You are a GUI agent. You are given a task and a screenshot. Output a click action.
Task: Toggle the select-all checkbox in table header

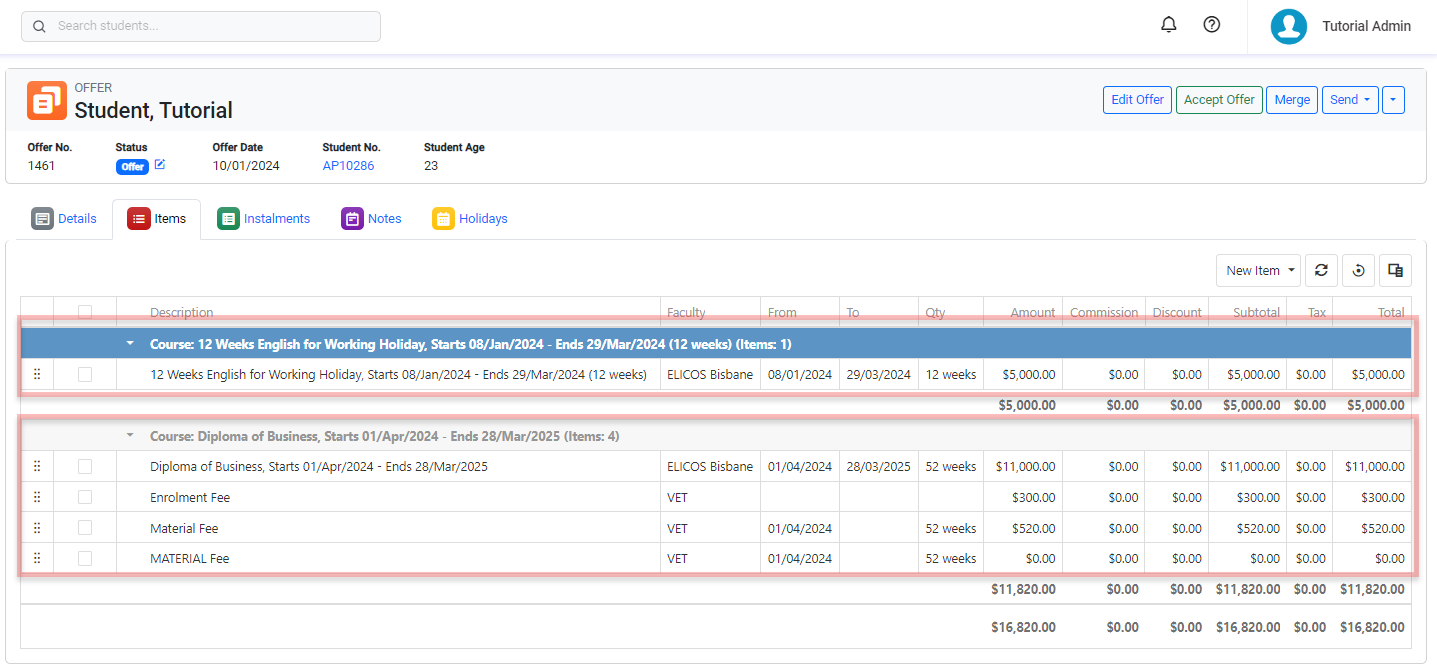85,312
